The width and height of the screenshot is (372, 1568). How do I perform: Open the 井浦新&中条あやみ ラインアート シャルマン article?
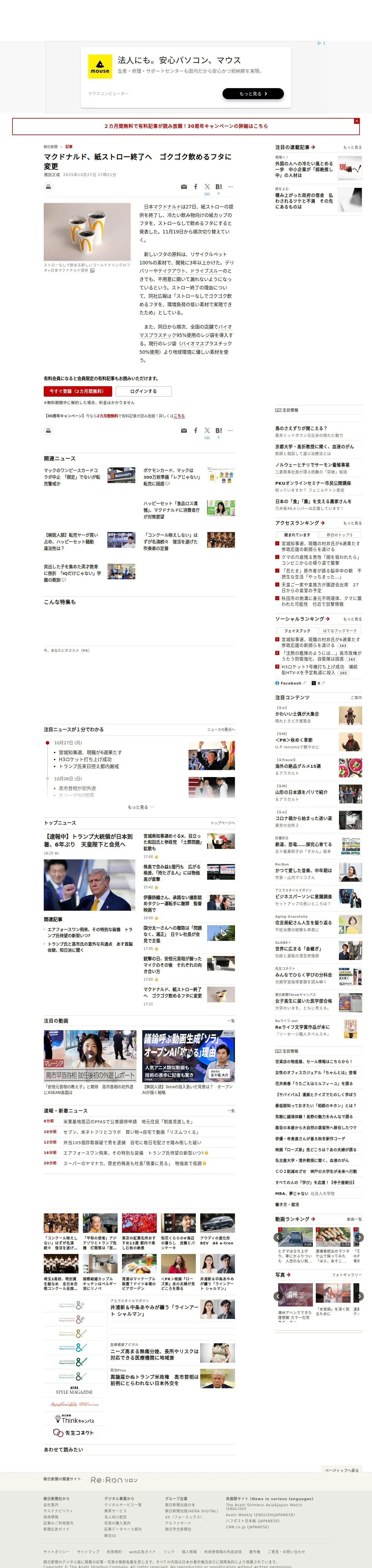coord(154,1310)
